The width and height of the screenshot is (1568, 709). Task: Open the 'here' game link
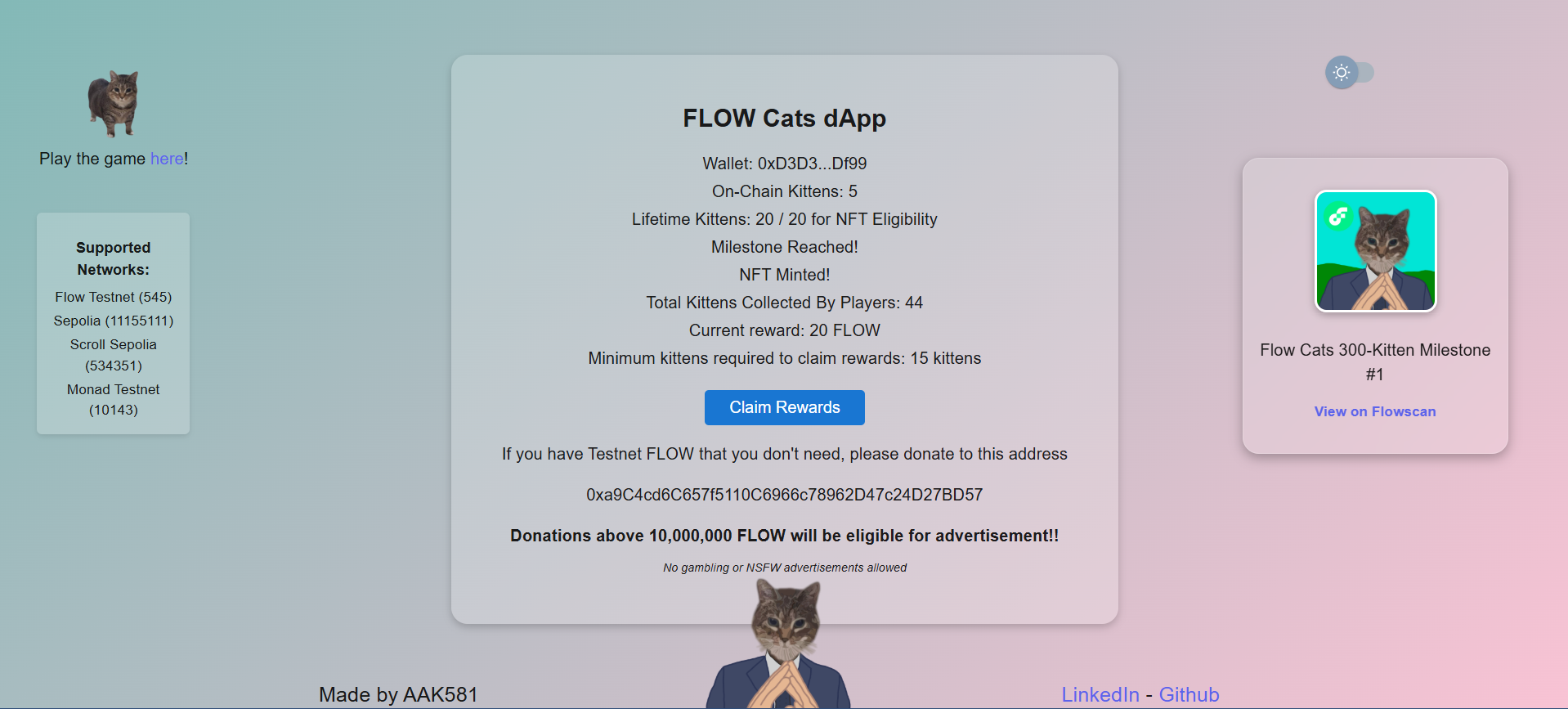(x=167, y=159)
